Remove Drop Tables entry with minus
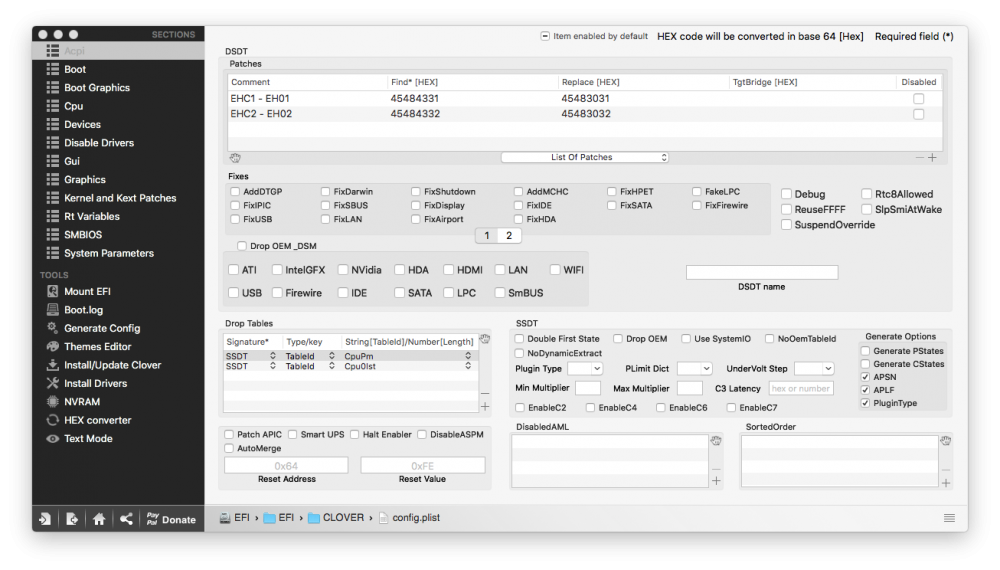Image resolution: width=1000 pixels, height=570 pixels. coord(485,393)
